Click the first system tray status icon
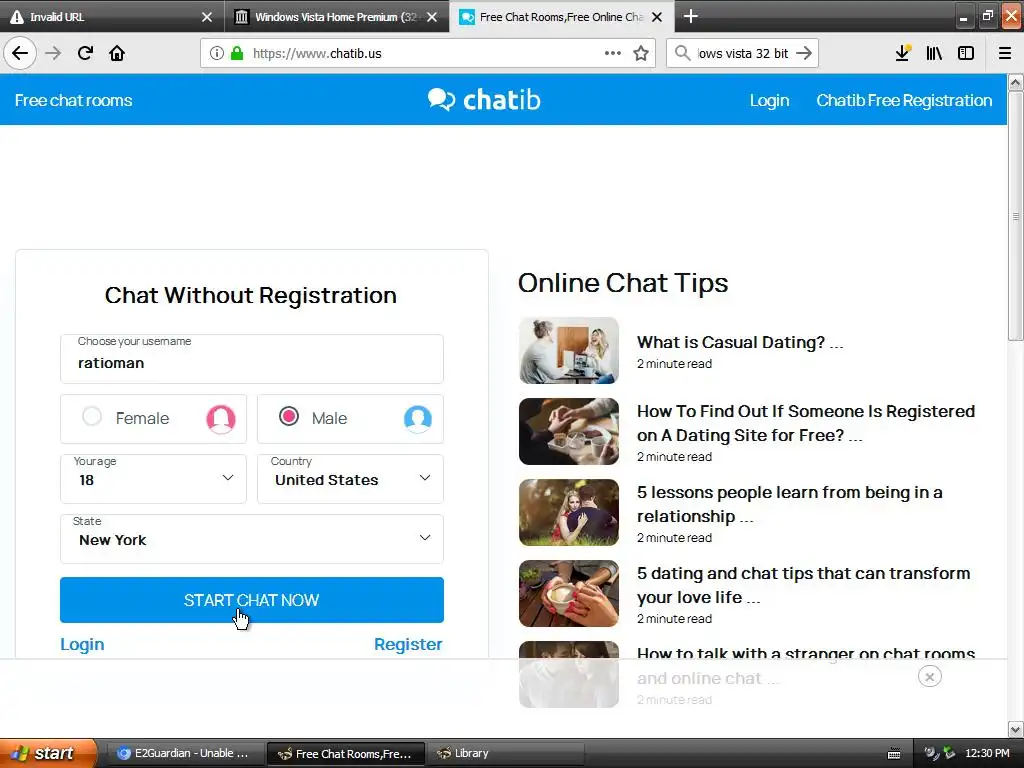This screenshot has height=768, width=1024. click(x=931, y=753)
